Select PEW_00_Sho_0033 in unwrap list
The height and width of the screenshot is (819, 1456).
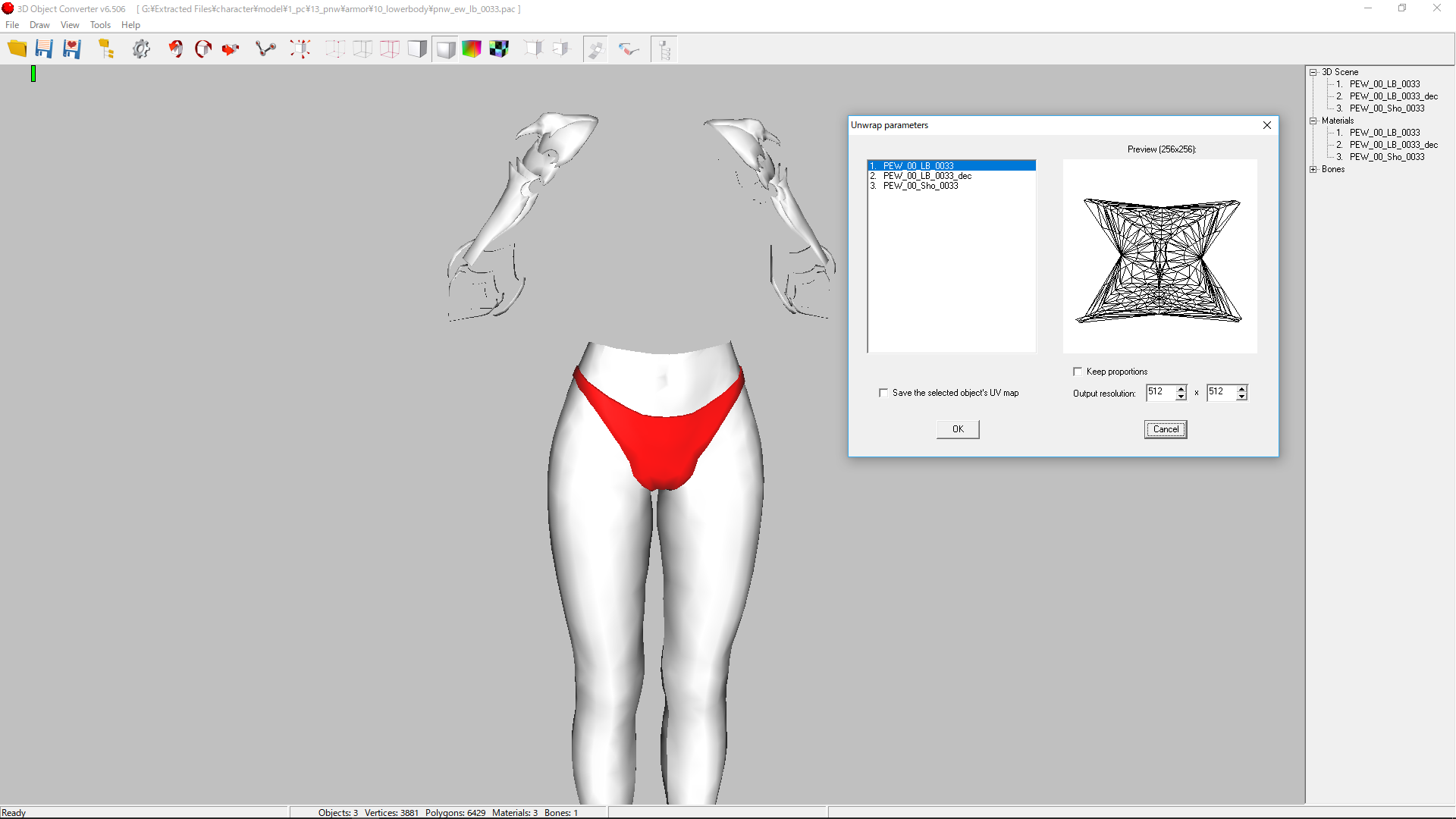pyautogui.click(x=921, y=186)
